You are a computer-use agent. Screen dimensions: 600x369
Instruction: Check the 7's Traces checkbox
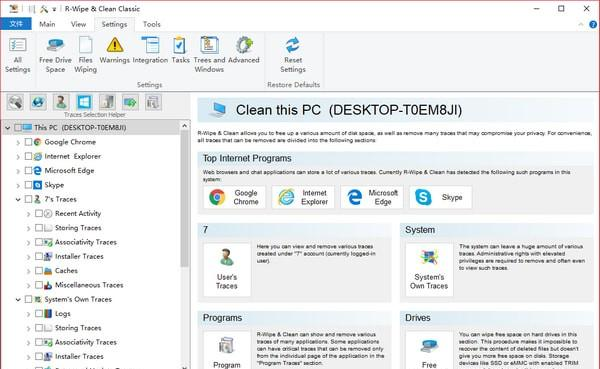tap(28, 199)
